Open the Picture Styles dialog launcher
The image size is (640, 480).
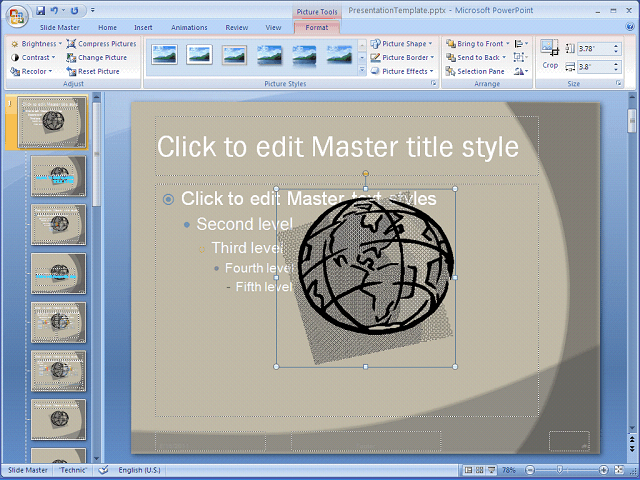coord(433,83)
